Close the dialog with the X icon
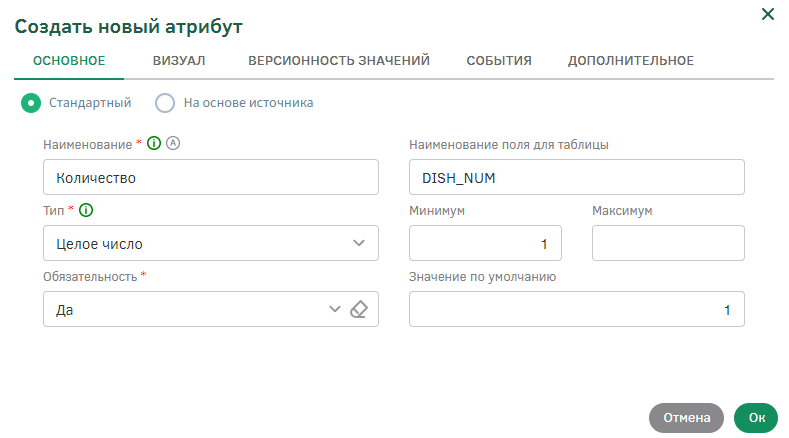 [768, 14]
